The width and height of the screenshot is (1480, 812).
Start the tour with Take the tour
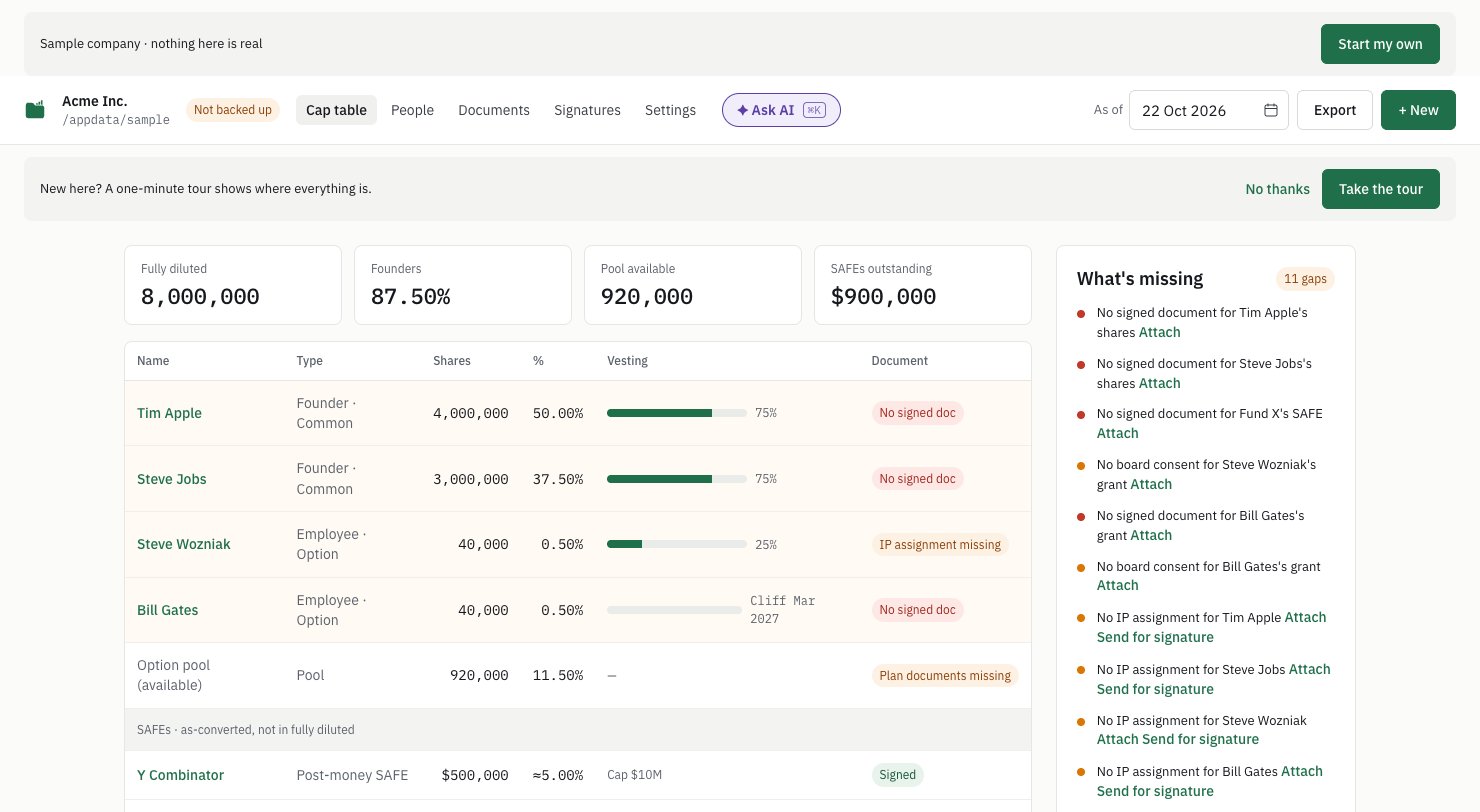point(1380,189)
